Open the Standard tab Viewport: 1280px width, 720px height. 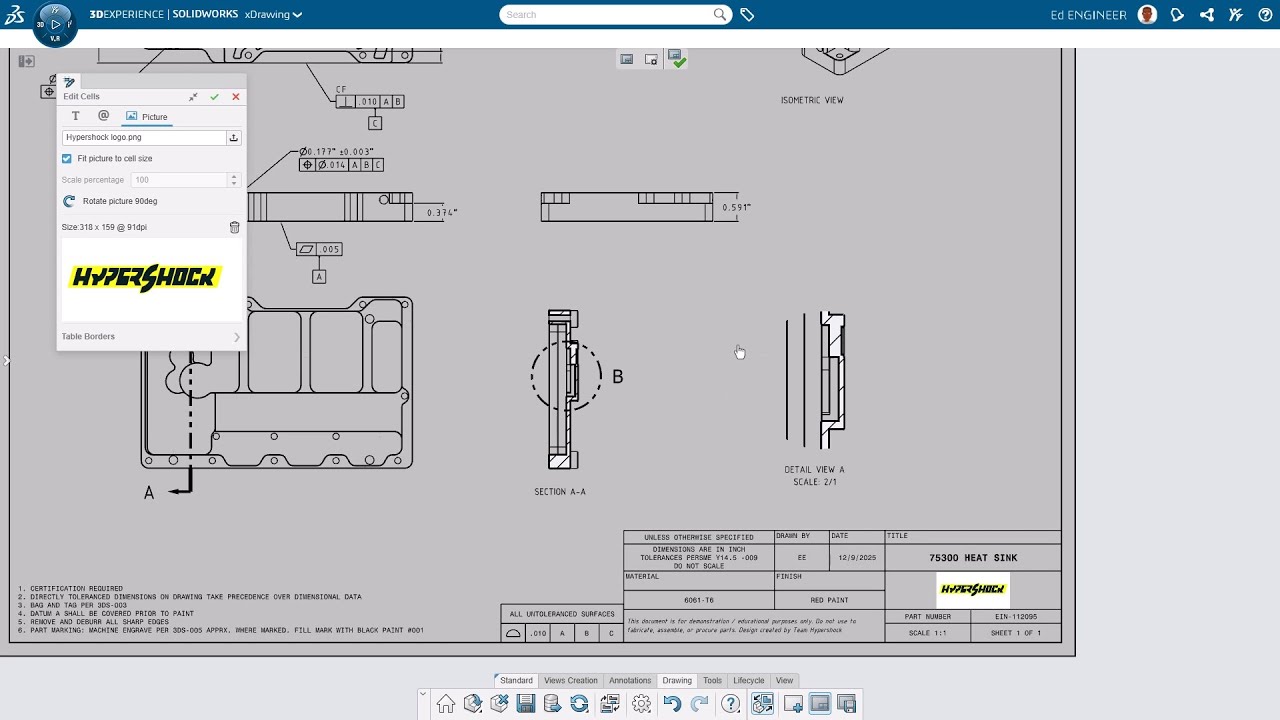click(x=516, y=680)
